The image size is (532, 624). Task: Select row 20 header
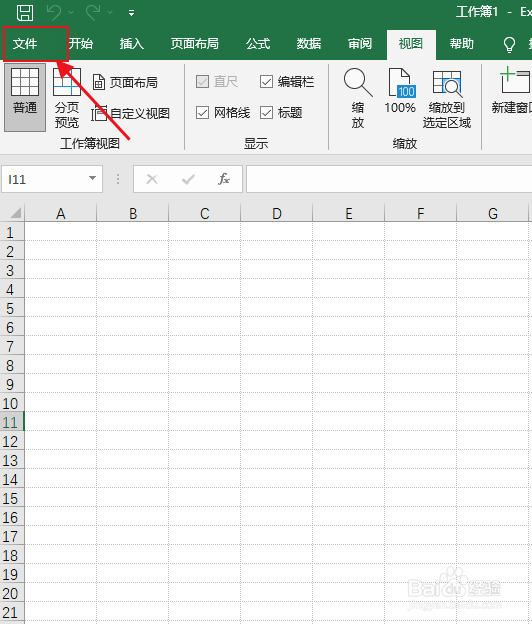(x=12, y=593)
